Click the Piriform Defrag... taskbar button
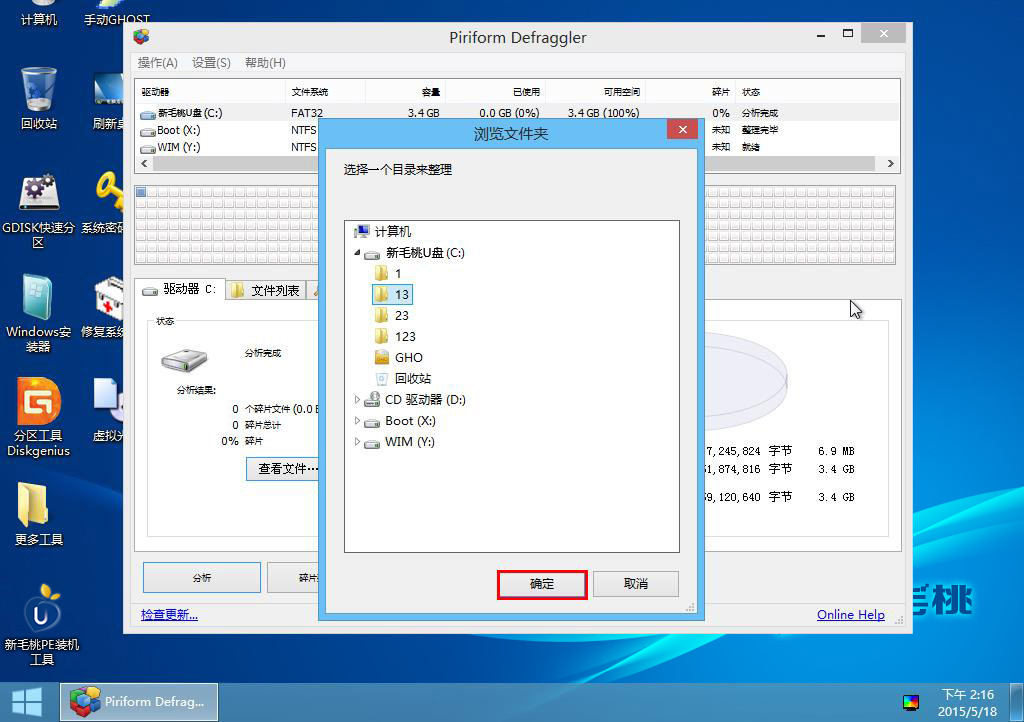 (139, 702)
